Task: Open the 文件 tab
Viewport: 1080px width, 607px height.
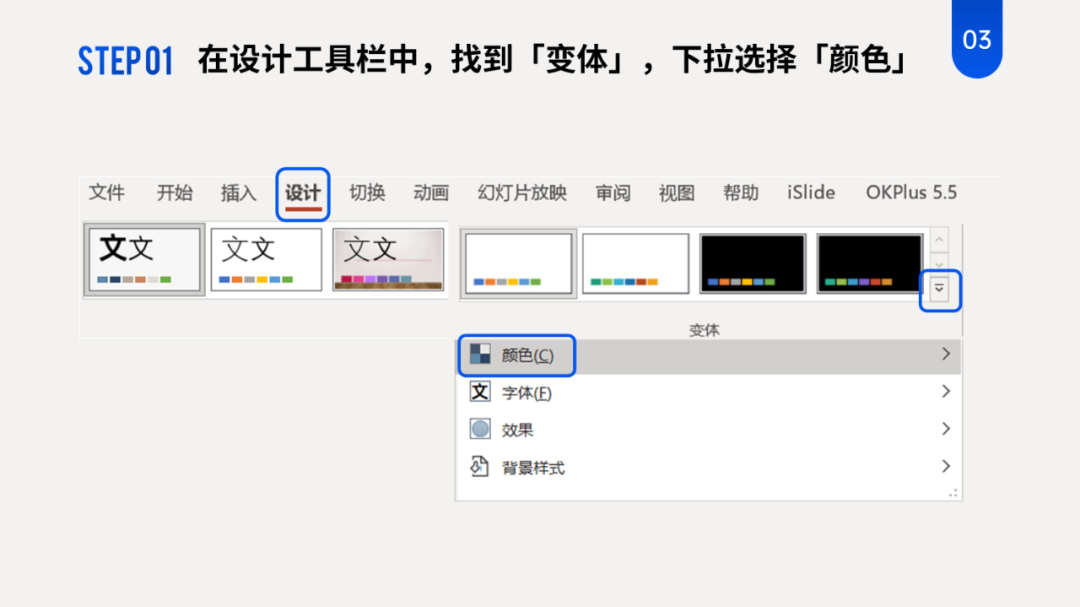Action: [x=107, y=193]
